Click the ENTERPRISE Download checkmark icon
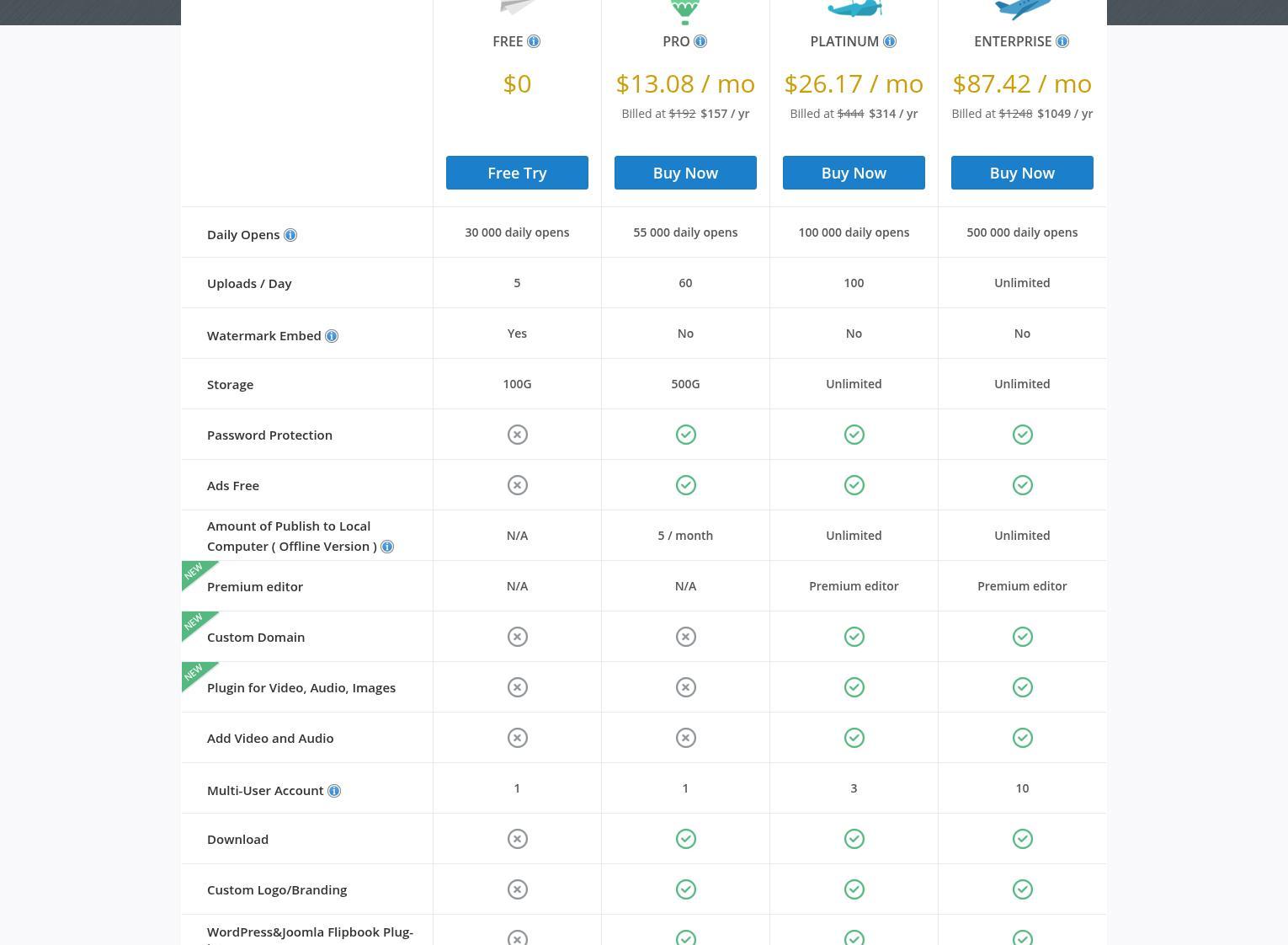Viewport: 1288px width, 945px height. 1023,839
